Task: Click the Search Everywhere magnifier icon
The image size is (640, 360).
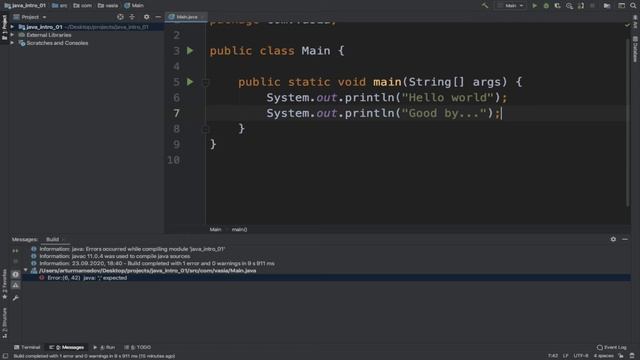Action: point(633,6)
